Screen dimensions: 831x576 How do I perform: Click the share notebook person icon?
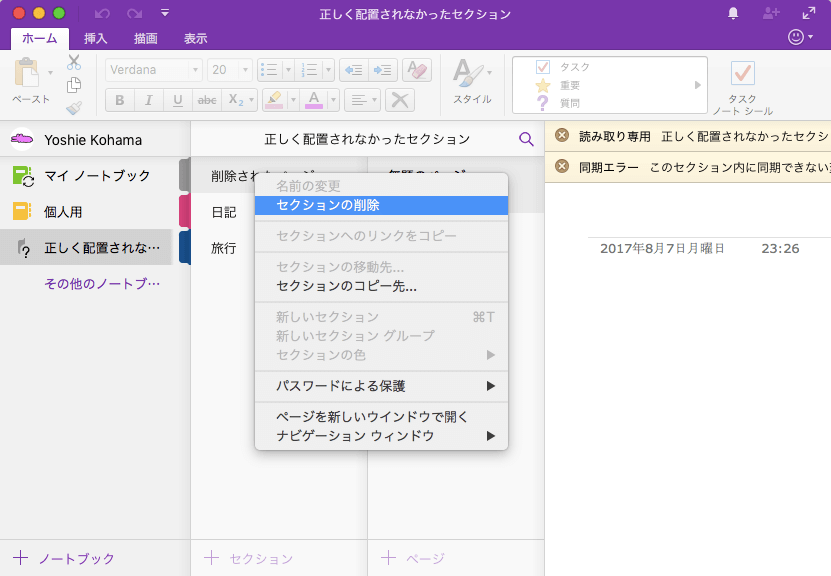[x=770, y=14]
